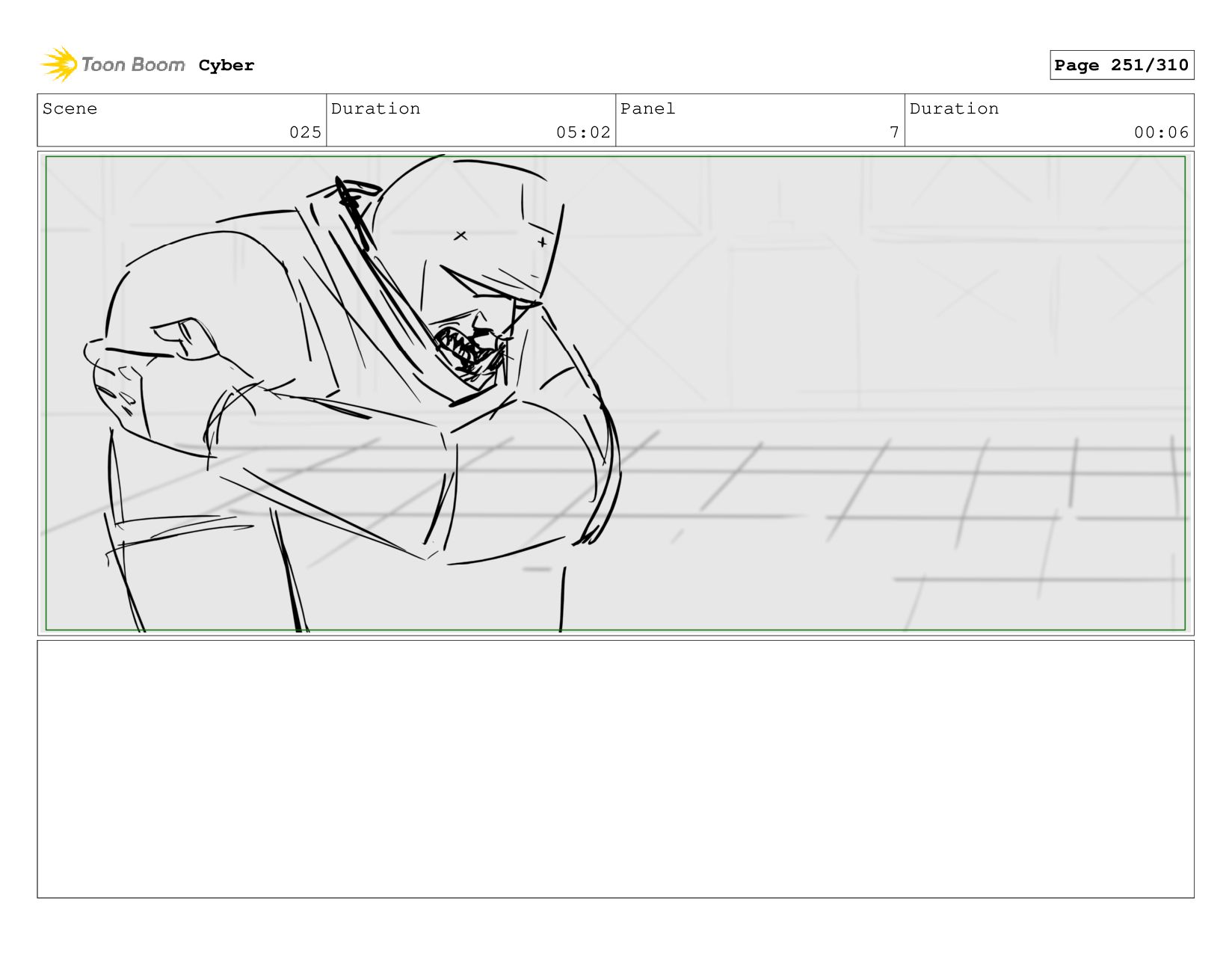Click the "Scene" header label

click(70, 108)
